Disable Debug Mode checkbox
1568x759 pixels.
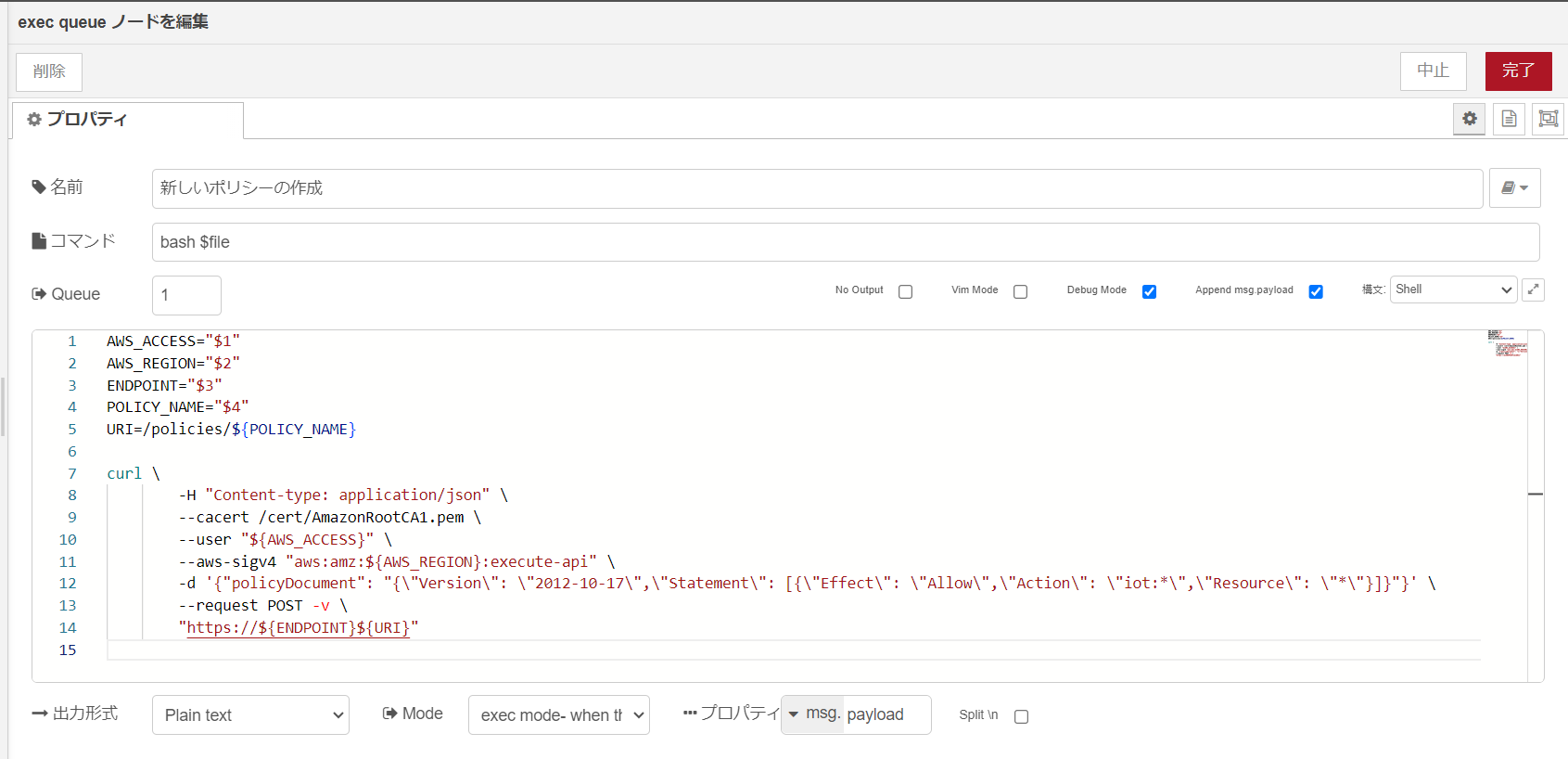click(x=1150, y=291)
